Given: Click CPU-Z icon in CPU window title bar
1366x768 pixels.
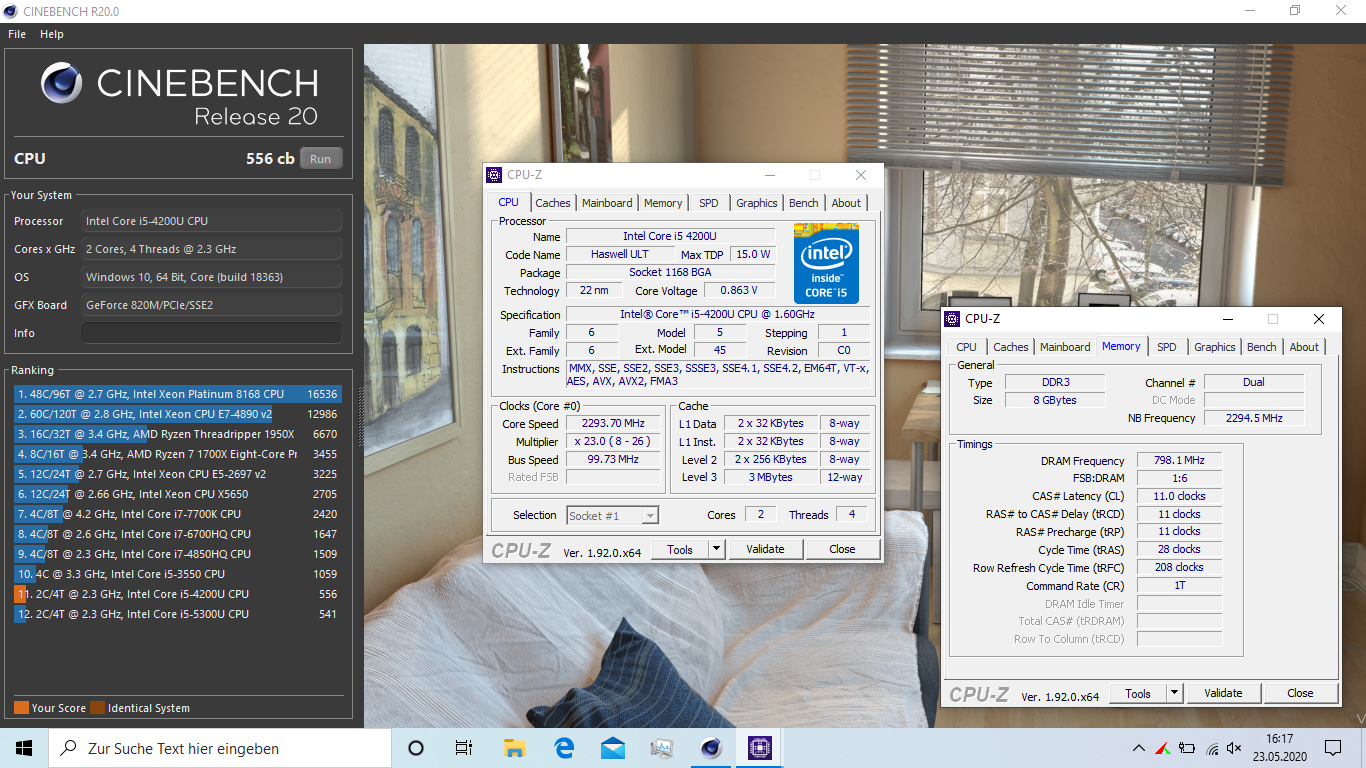Looking at the screenshot, I should point(494,175).
